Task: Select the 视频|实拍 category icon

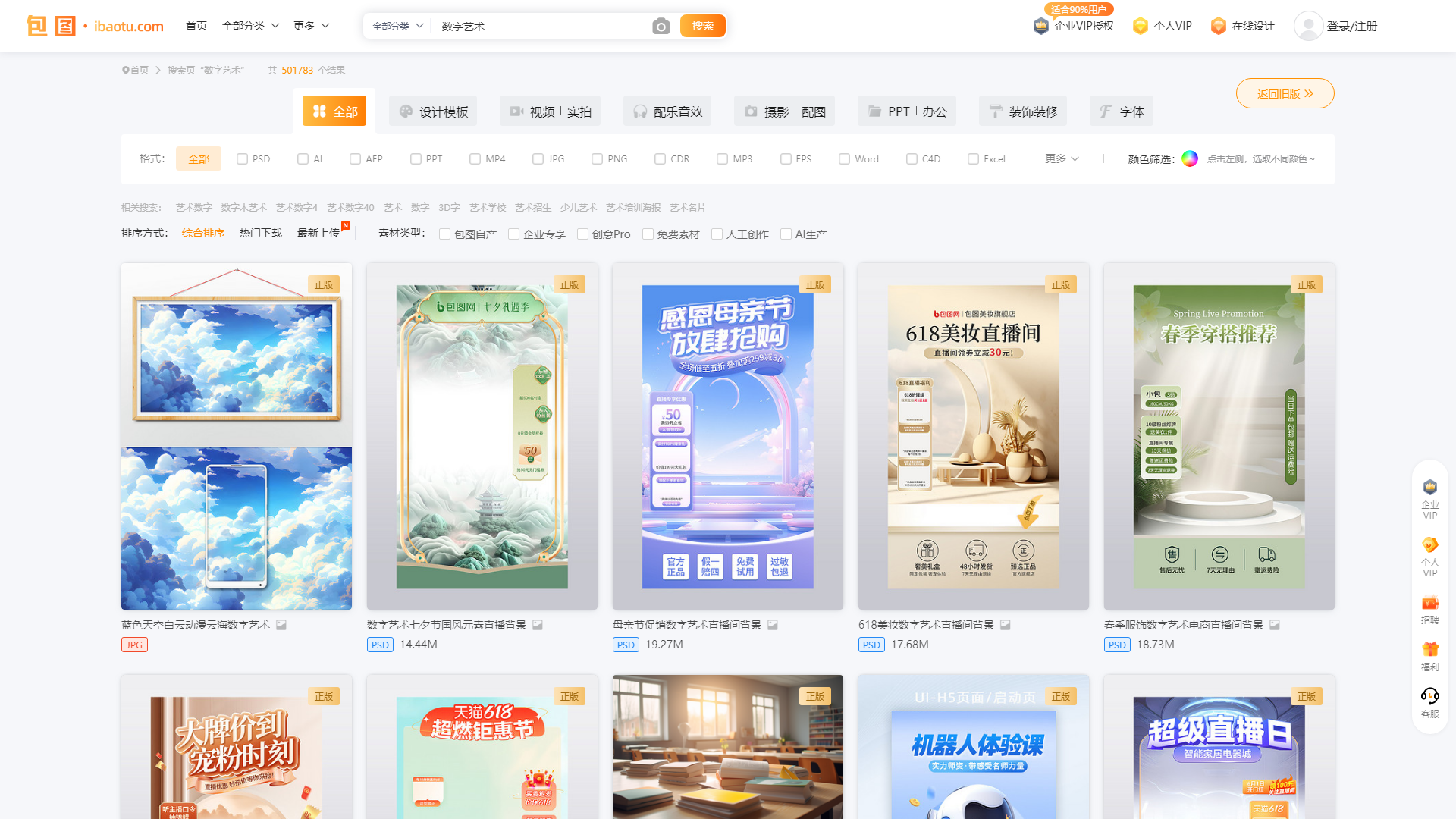Action: pos(516,111)
